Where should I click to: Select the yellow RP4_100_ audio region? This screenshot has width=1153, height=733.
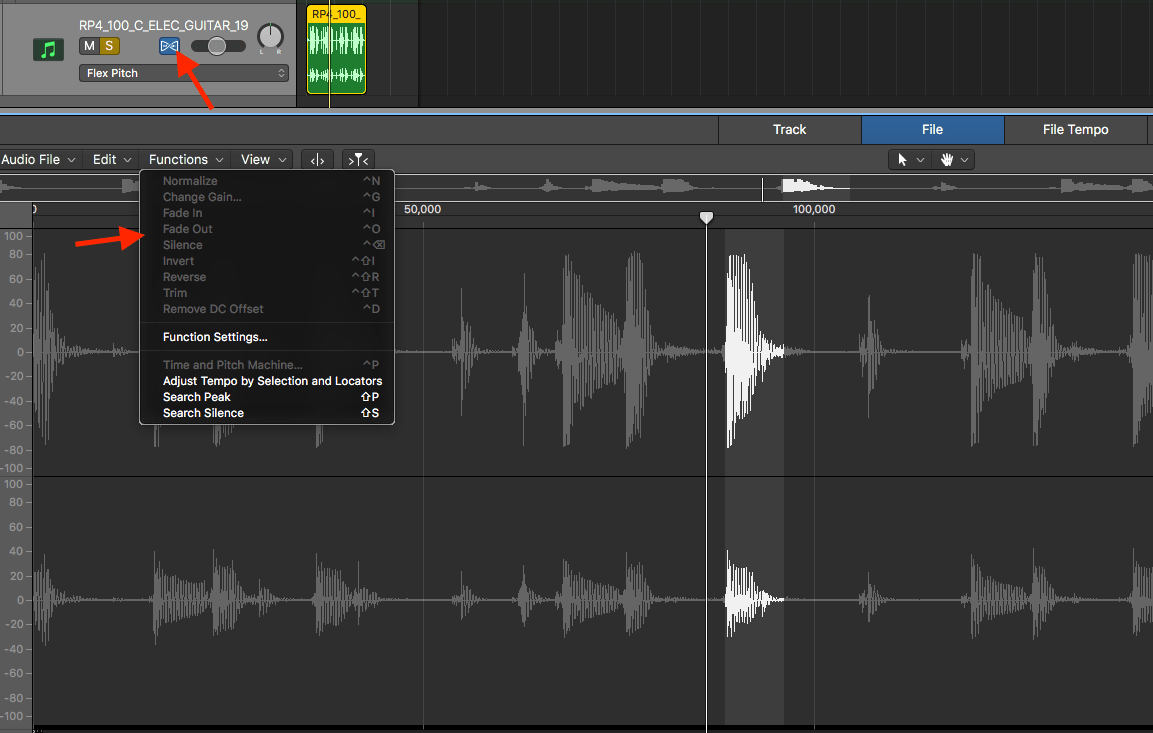(x=336, y=49)
